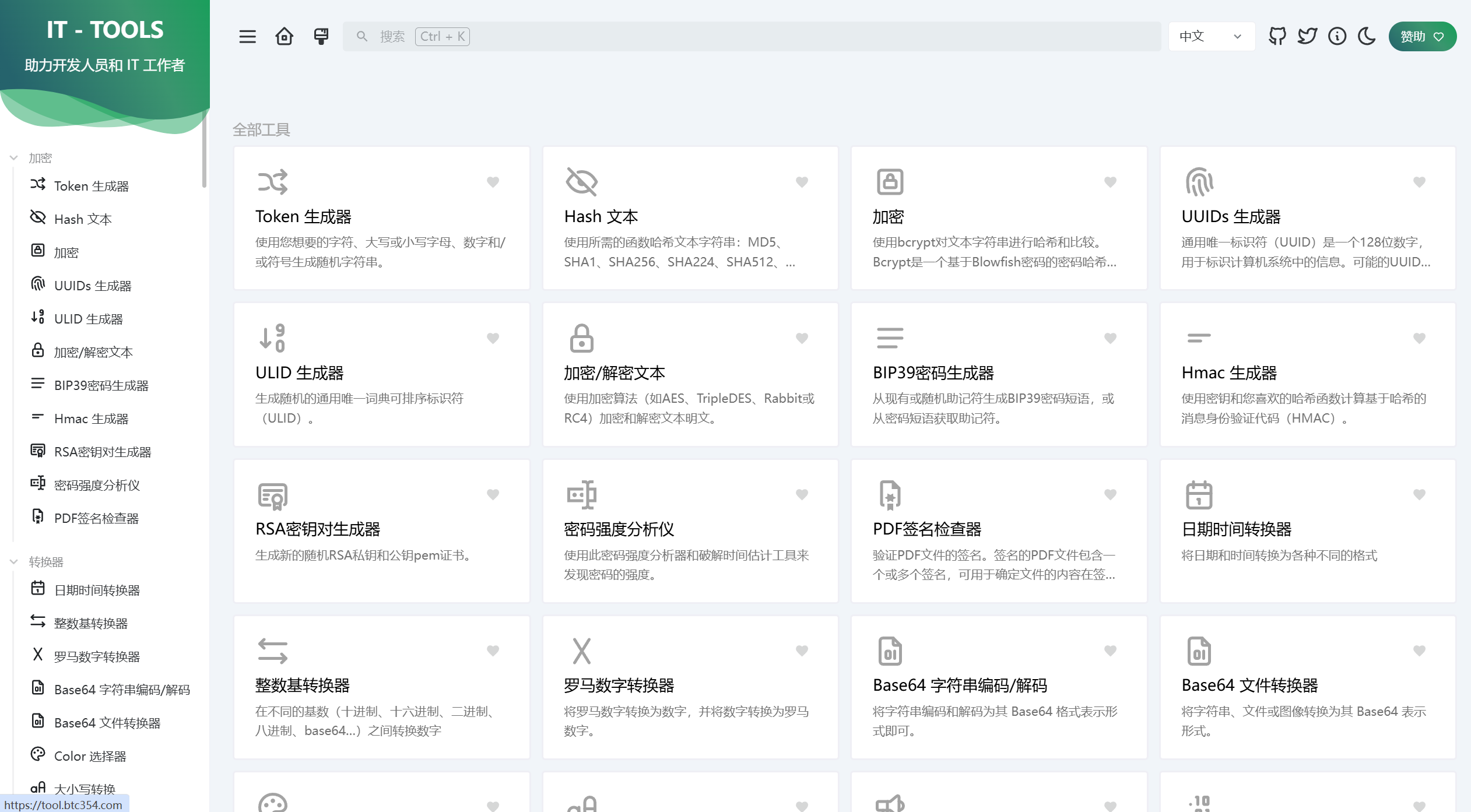This screenshot has height=812, width=1471.
Task: Click the paint roller UI icon in the top bar
Action: point(321,37)
